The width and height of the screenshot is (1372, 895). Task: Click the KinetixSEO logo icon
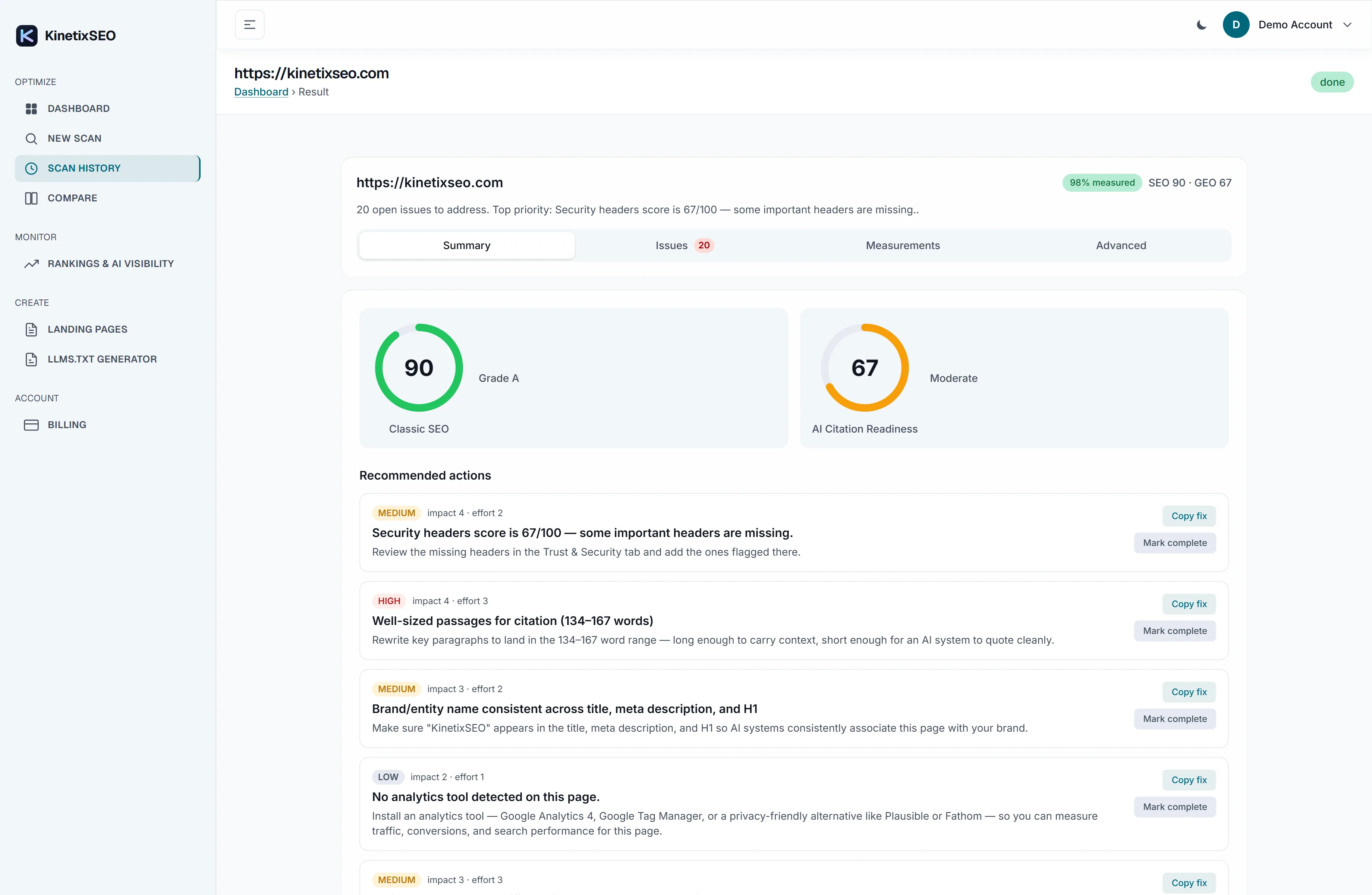26,36
